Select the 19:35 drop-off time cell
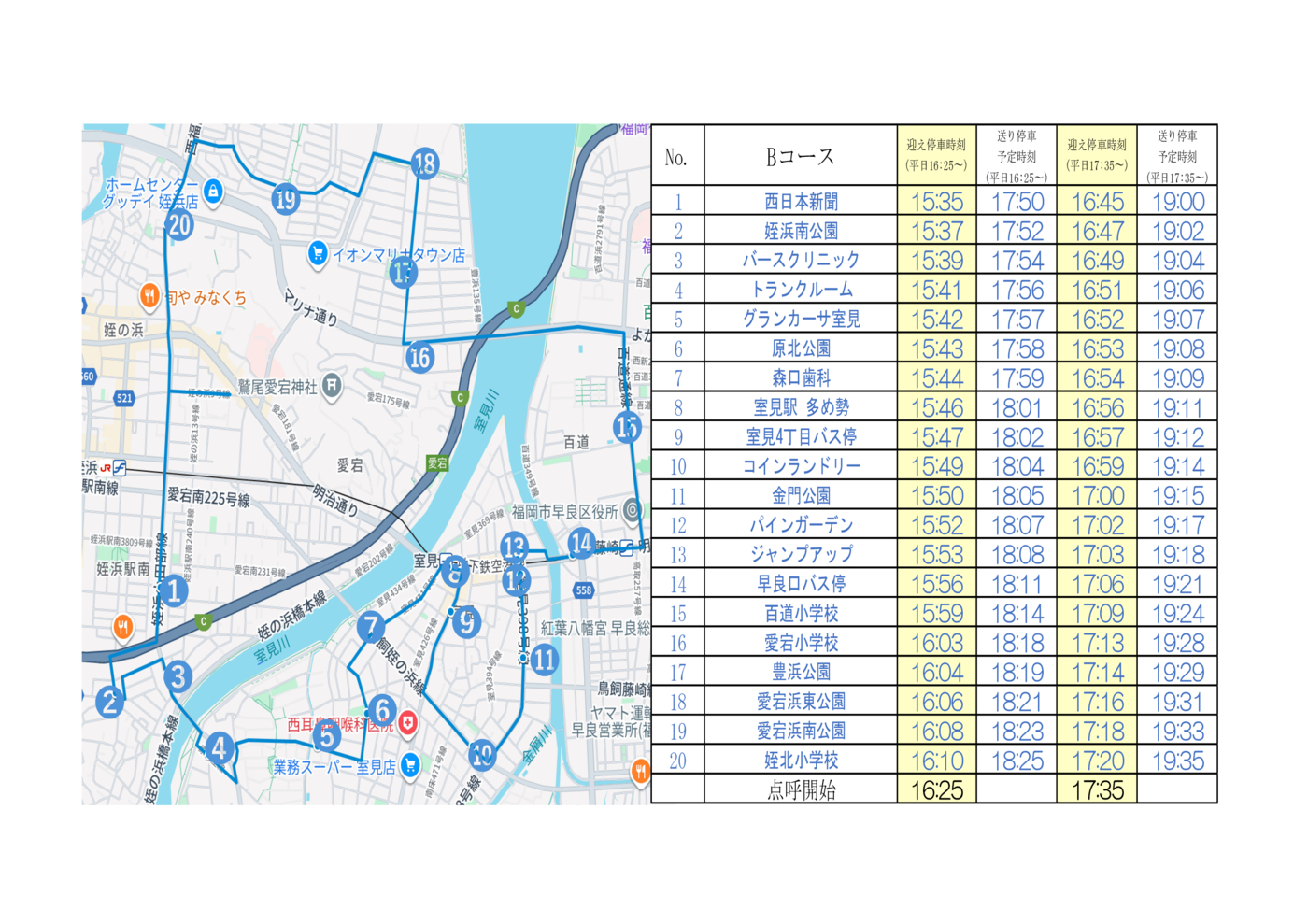 click(x=1177, y=761)
